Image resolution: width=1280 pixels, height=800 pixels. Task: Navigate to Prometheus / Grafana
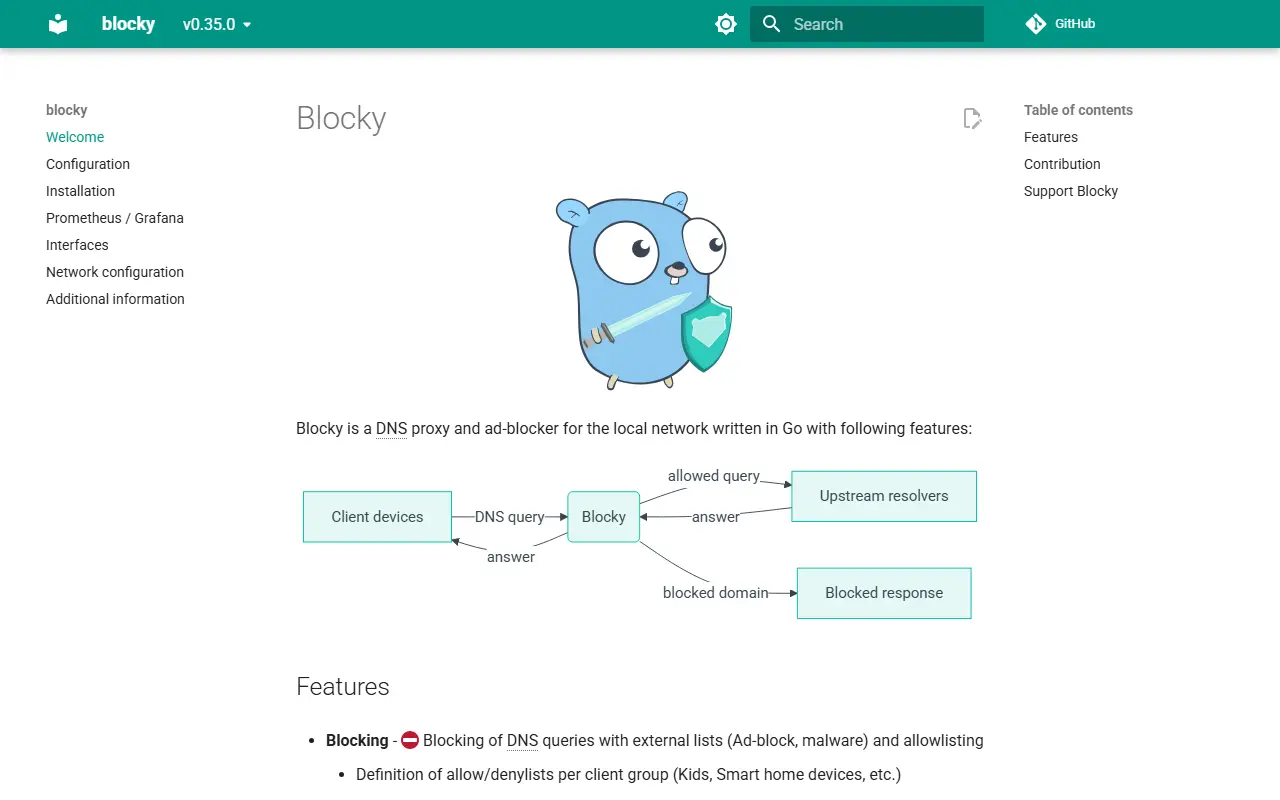[115, 218]
